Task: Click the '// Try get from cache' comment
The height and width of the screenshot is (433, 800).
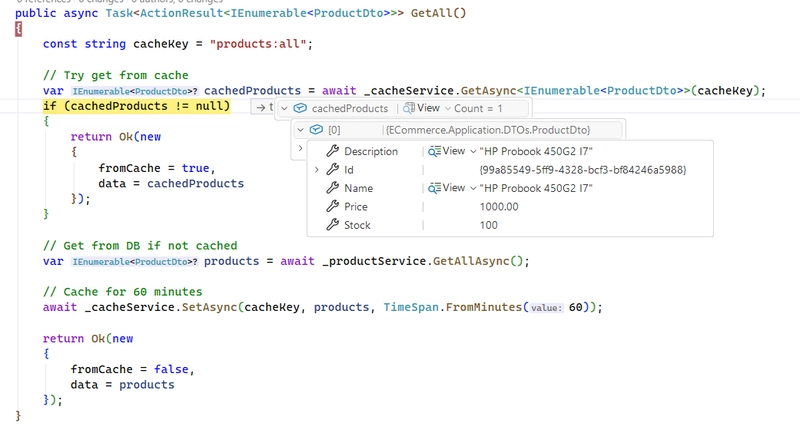Action: 115,75
